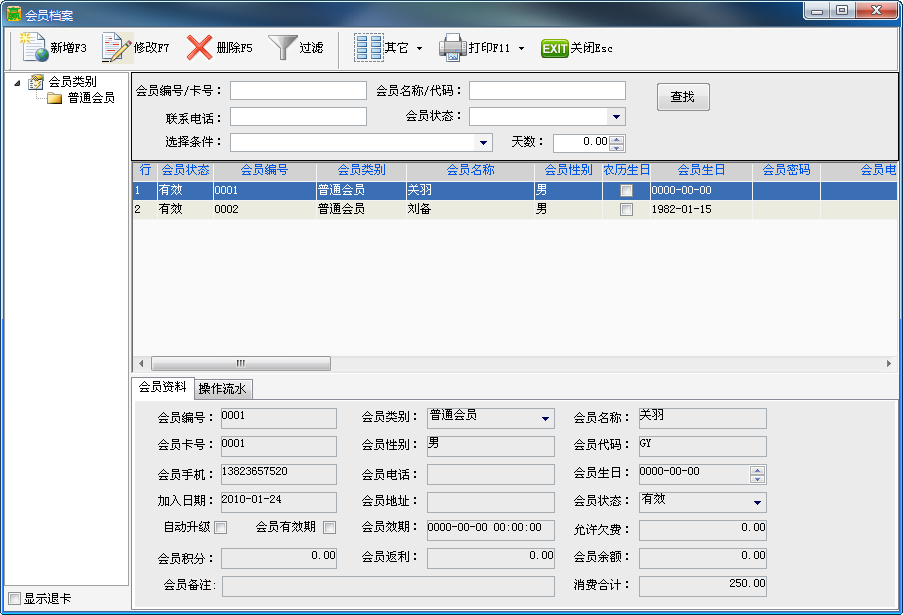Open the 其它 toolbar item
903x615 pixels.
(x=369, y=47)
